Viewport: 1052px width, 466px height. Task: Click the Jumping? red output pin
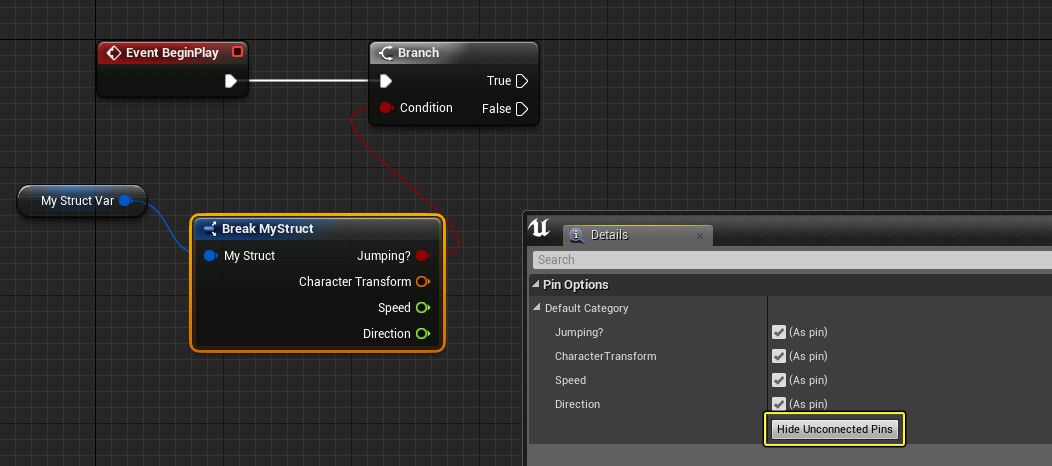click(x=422, y=256)
